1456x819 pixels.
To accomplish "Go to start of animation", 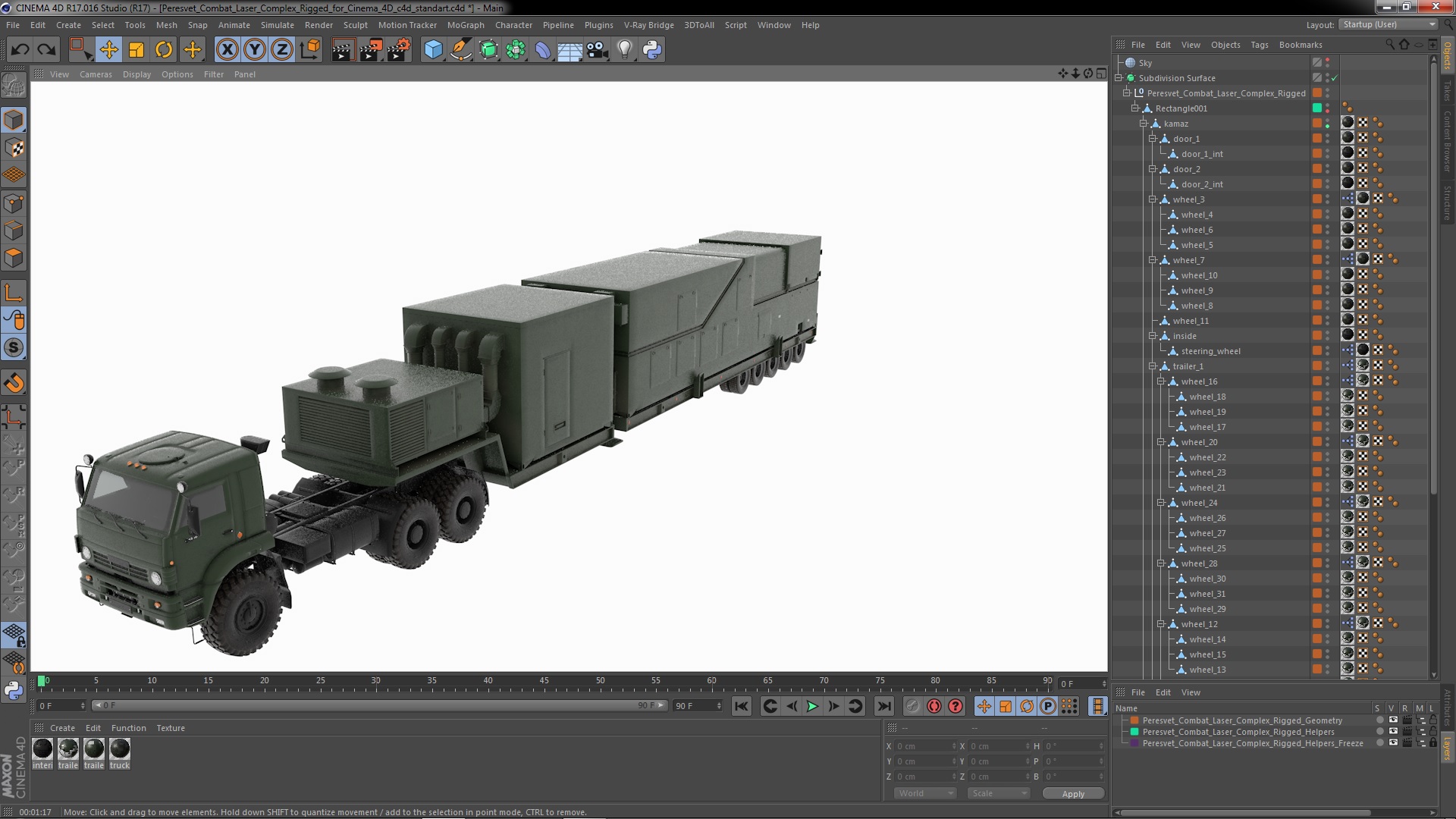I will coord(742,706).
